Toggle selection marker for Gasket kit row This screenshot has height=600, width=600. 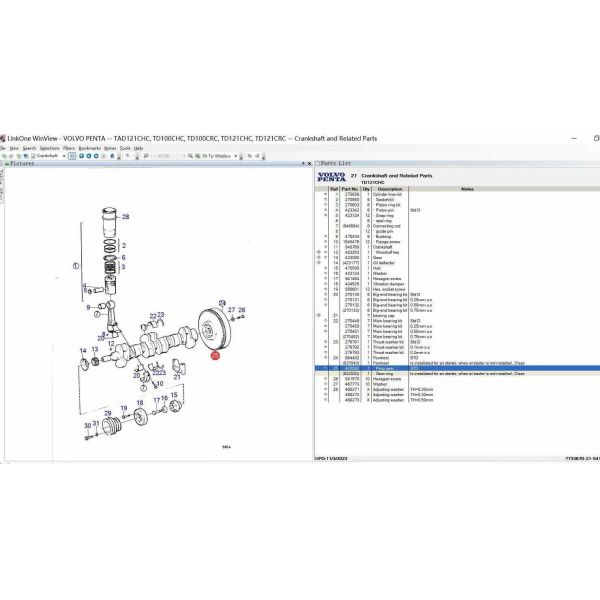(326, 200)
